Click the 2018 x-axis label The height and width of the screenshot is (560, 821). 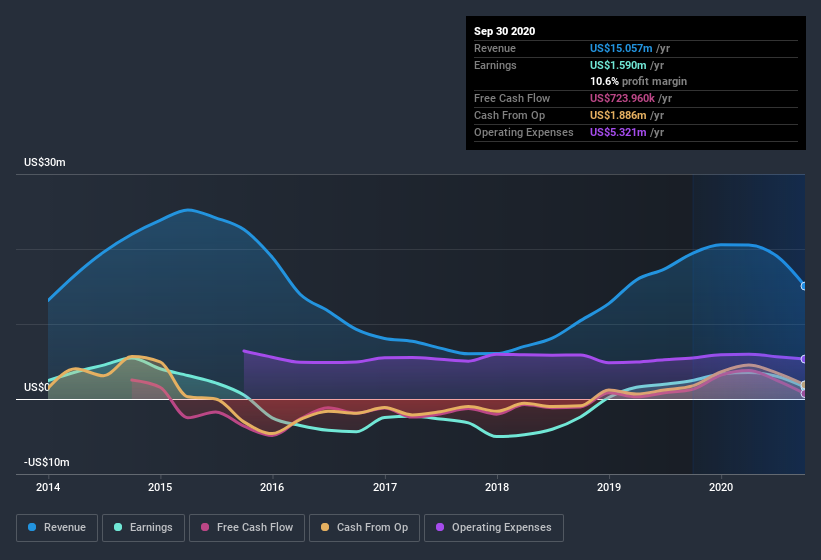coord(497,487)
